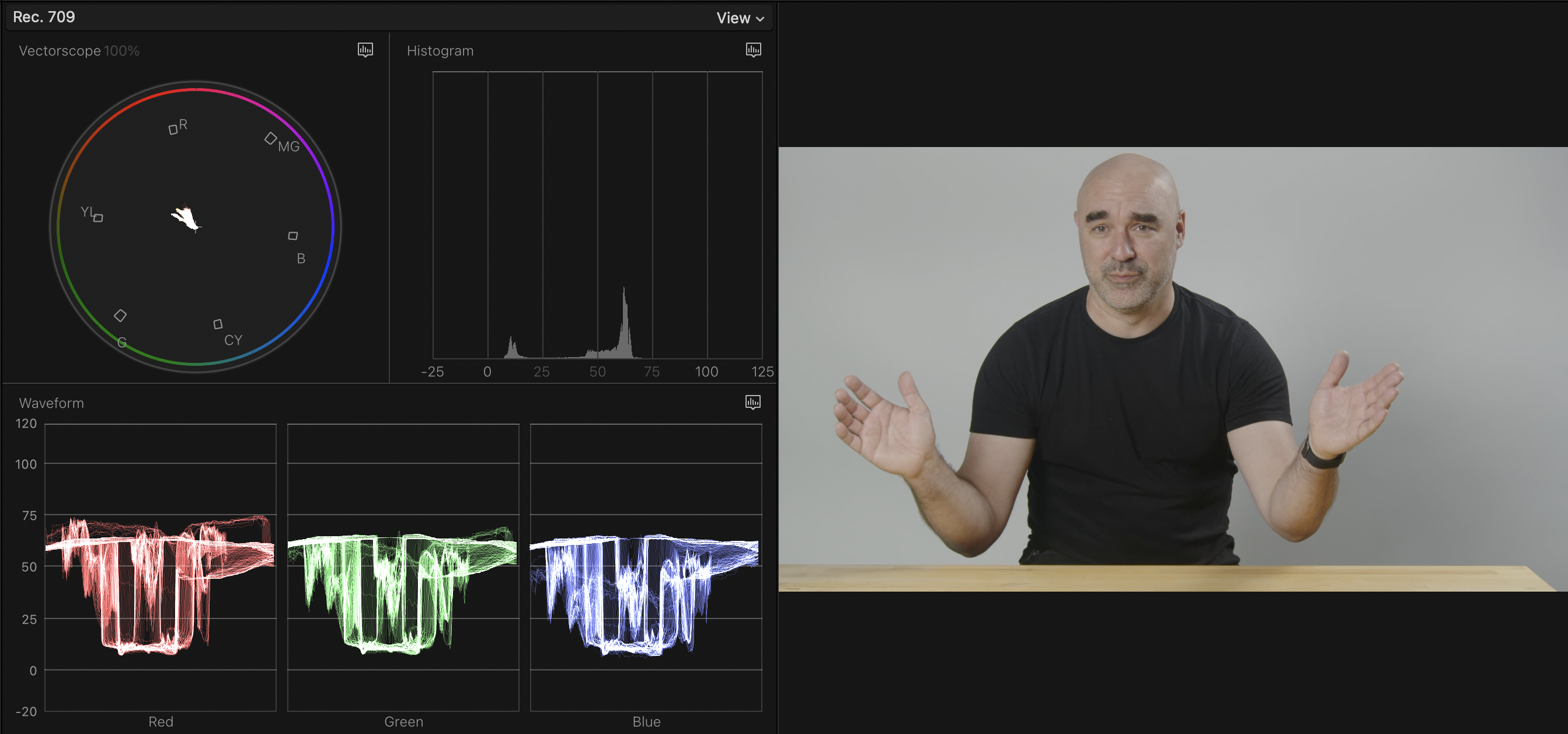Select the Green channel waveform graph

(x=403, y=566)
